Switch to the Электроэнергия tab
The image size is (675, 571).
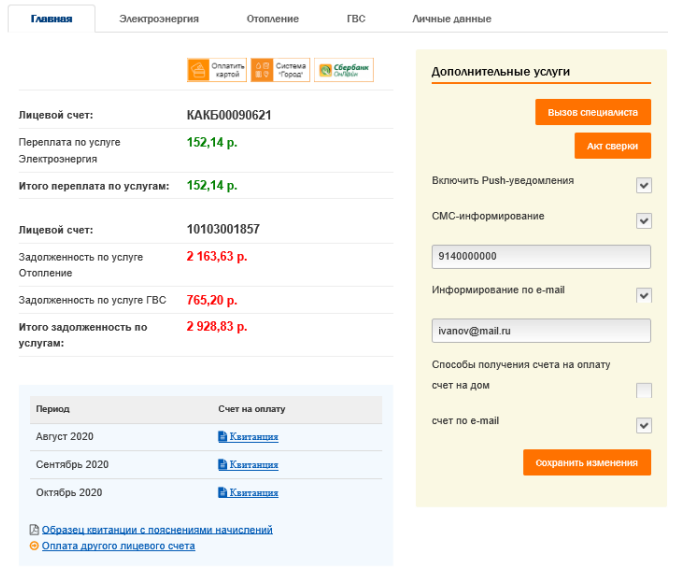click(158, 19)
